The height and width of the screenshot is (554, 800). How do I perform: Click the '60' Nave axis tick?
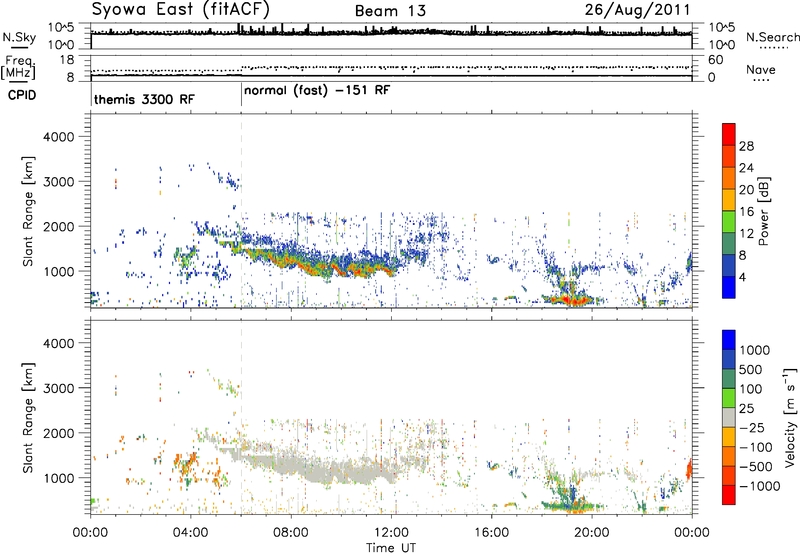(715, 60)
